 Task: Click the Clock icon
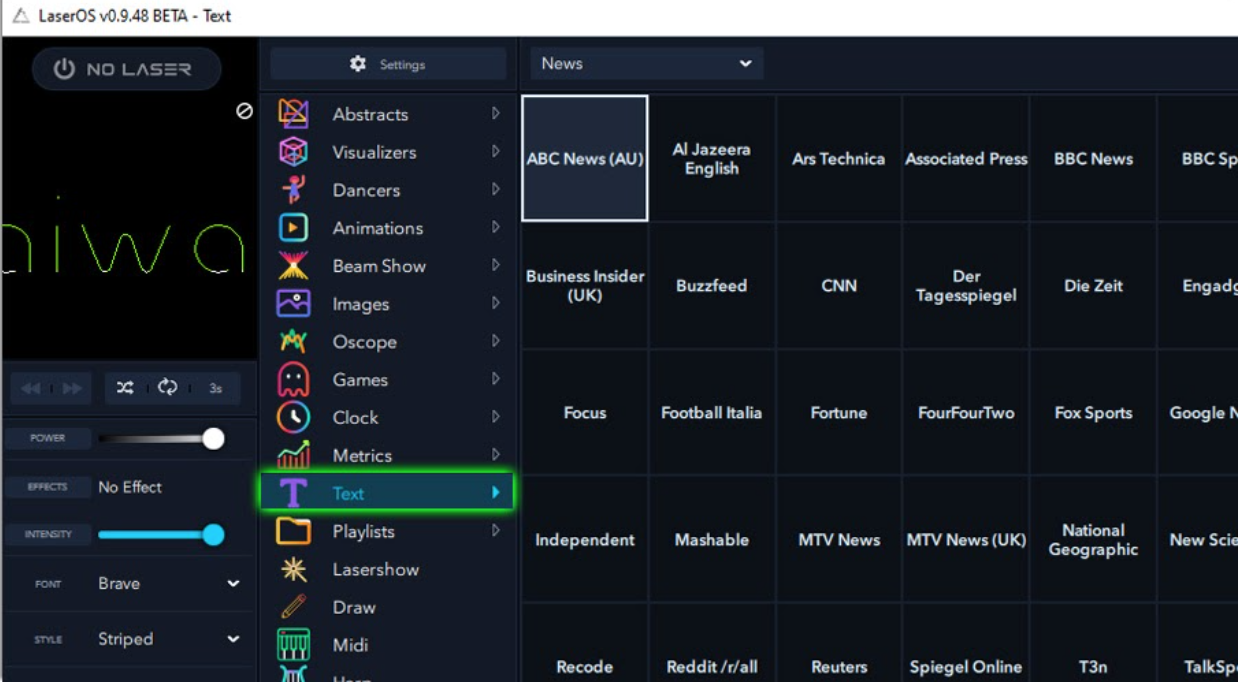[x=293, y=418]
